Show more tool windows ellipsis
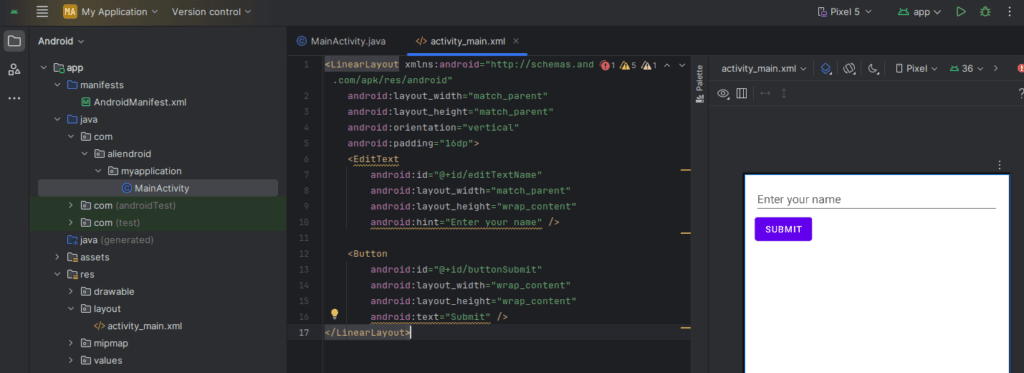 pyautogui.click(x=14, y=98)
